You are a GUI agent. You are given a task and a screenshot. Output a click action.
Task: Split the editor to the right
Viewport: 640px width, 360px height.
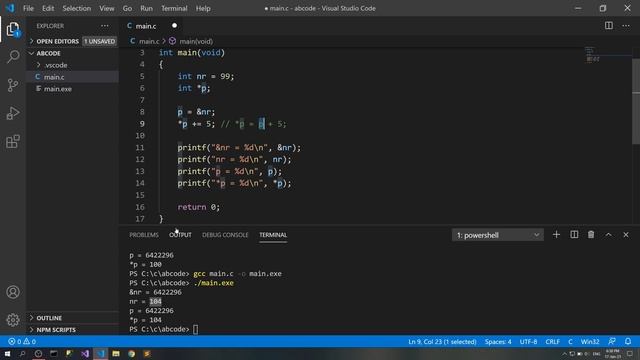609,26
